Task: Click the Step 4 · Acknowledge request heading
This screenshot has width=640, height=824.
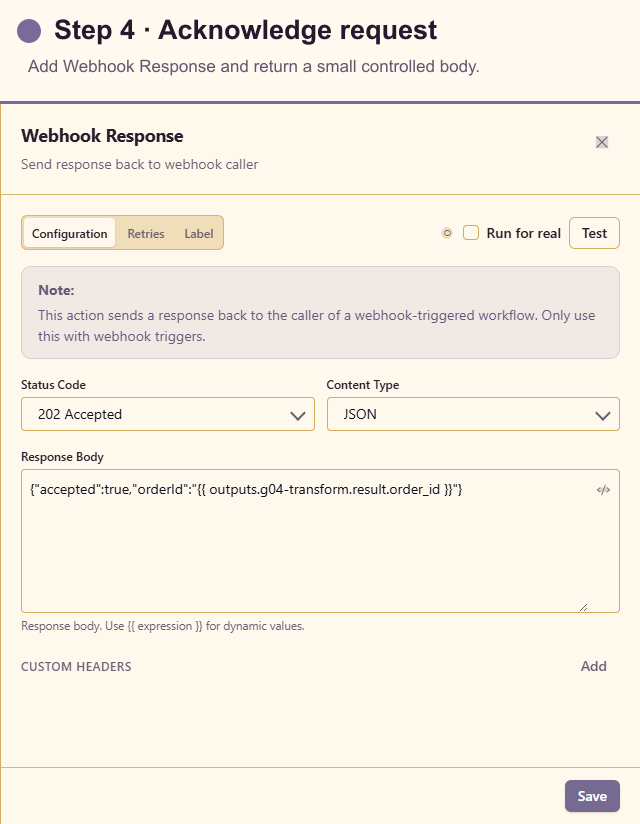Action: [245, 29]
